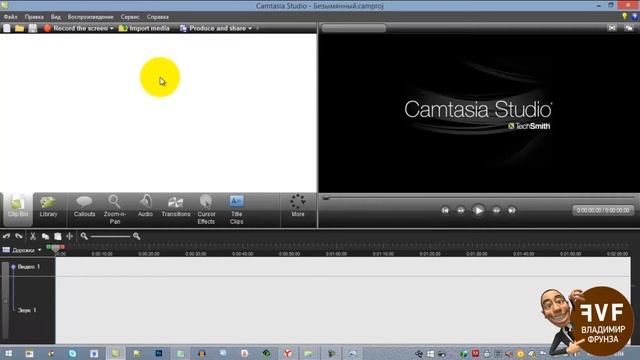Screen dimensions: 640x360
Task: Open the Воспроизведение menu
Action: tap(91, 17)
